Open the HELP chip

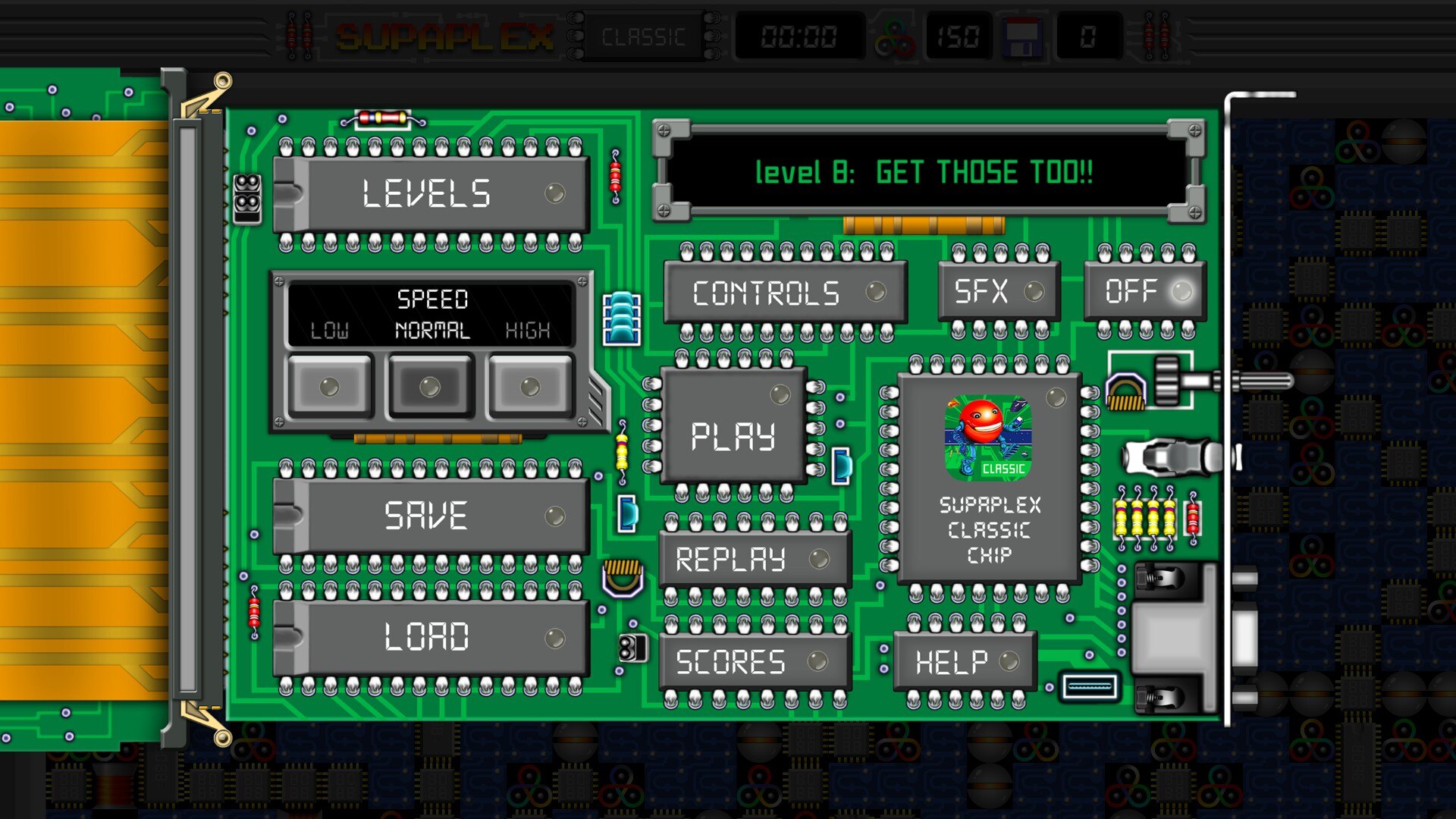(x=965, y=662)
